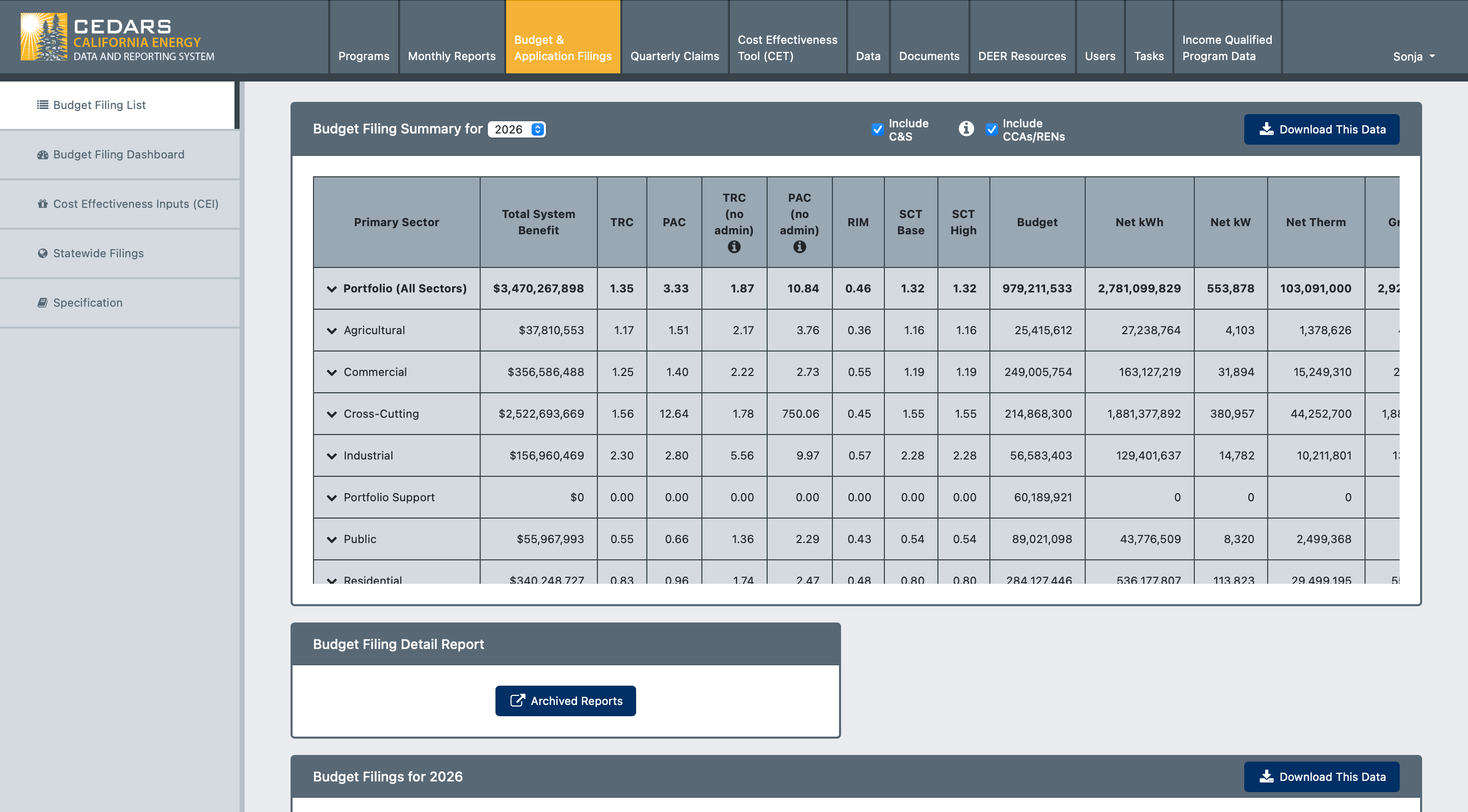Uncheck the Include C&S checkbox
The width and height of the screenshot is (1468, 812).
pos(877,129)
